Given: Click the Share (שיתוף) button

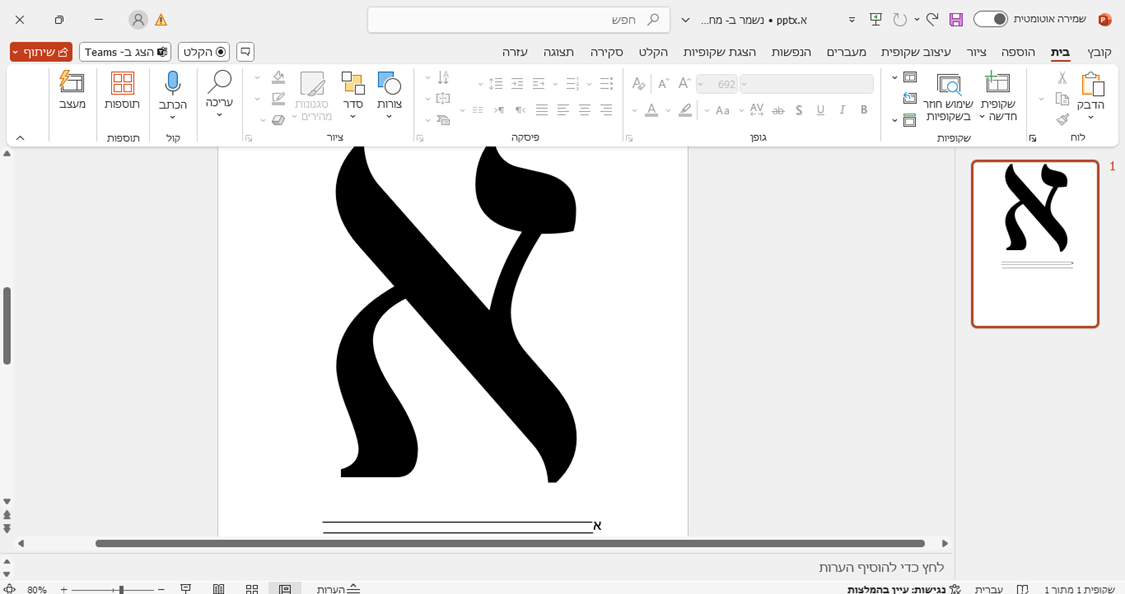Looking at the screenshot, I should 41,52.
